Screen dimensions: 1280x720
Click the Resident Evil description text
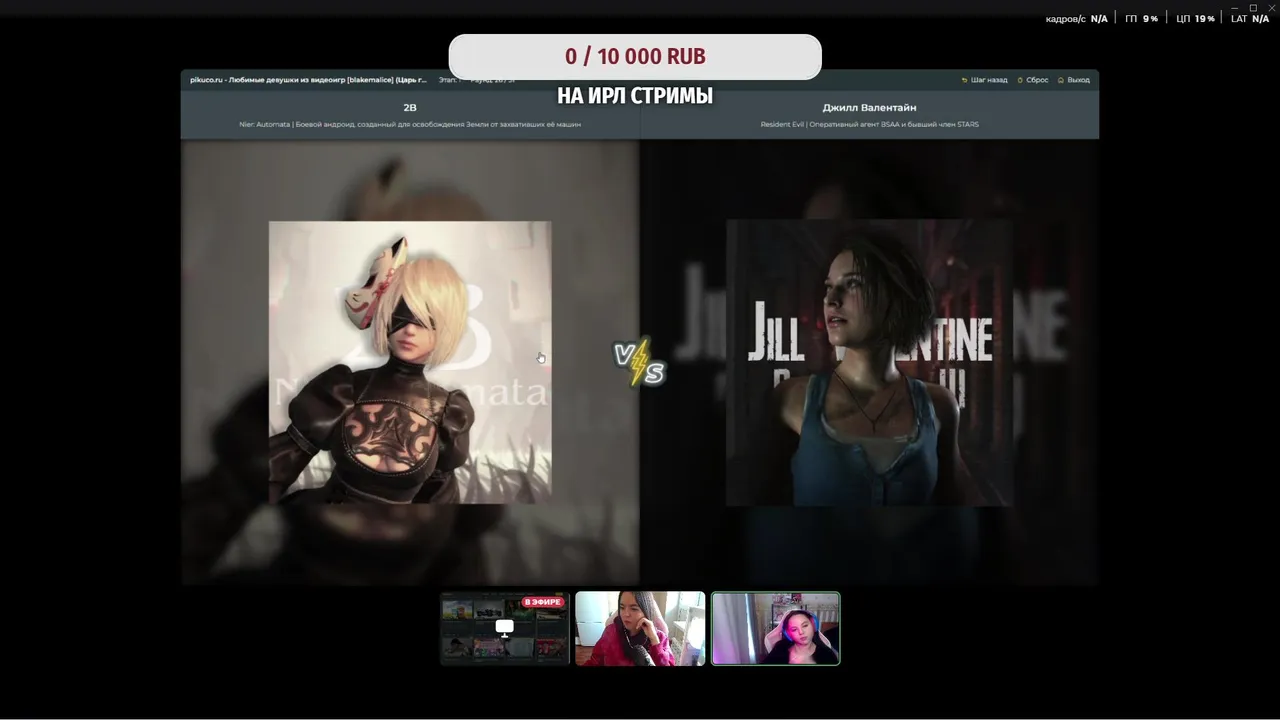(869, 125)
